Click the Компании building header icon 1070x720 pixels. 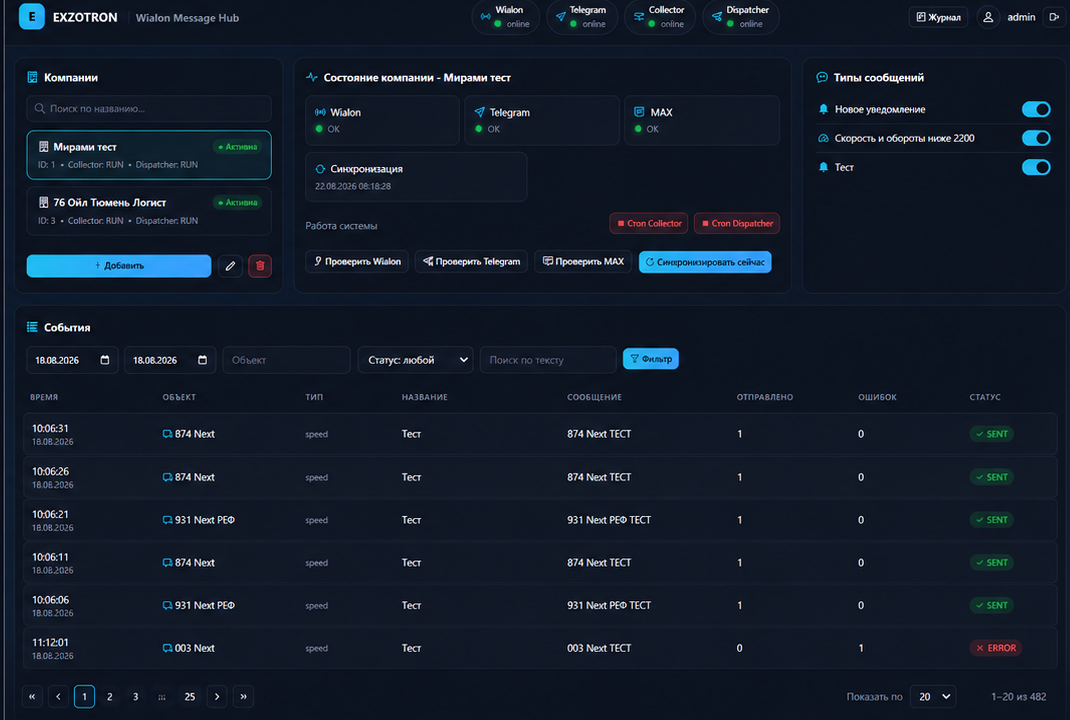(32, 77)
